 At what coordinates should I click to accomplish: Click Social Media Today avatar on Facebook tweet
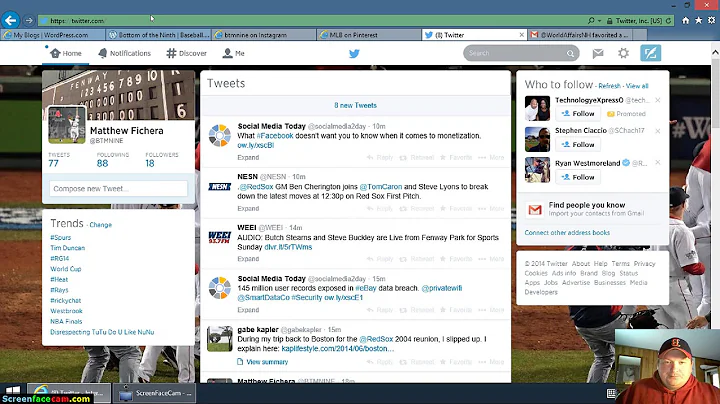(220, 135)
